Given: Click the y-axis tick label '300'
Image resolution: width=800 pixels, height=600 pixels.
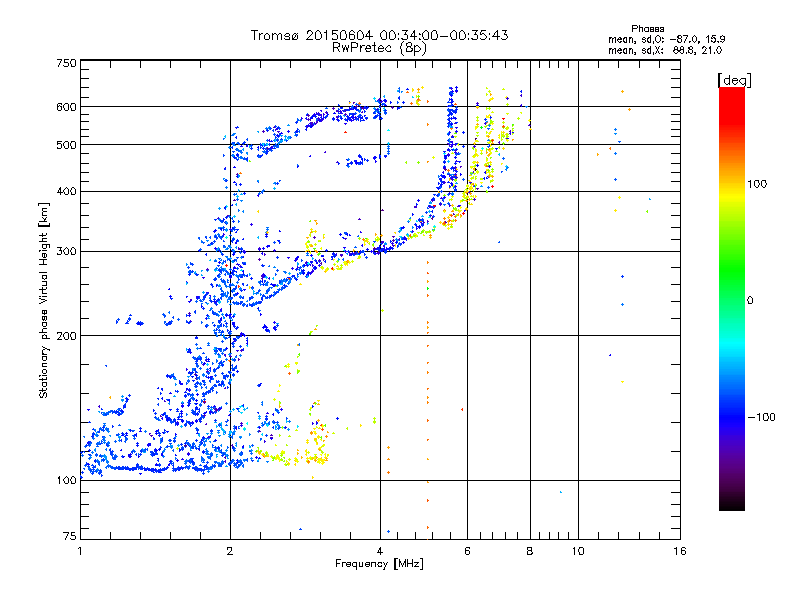Looking at the screenshot, I should tap(66, 252).
